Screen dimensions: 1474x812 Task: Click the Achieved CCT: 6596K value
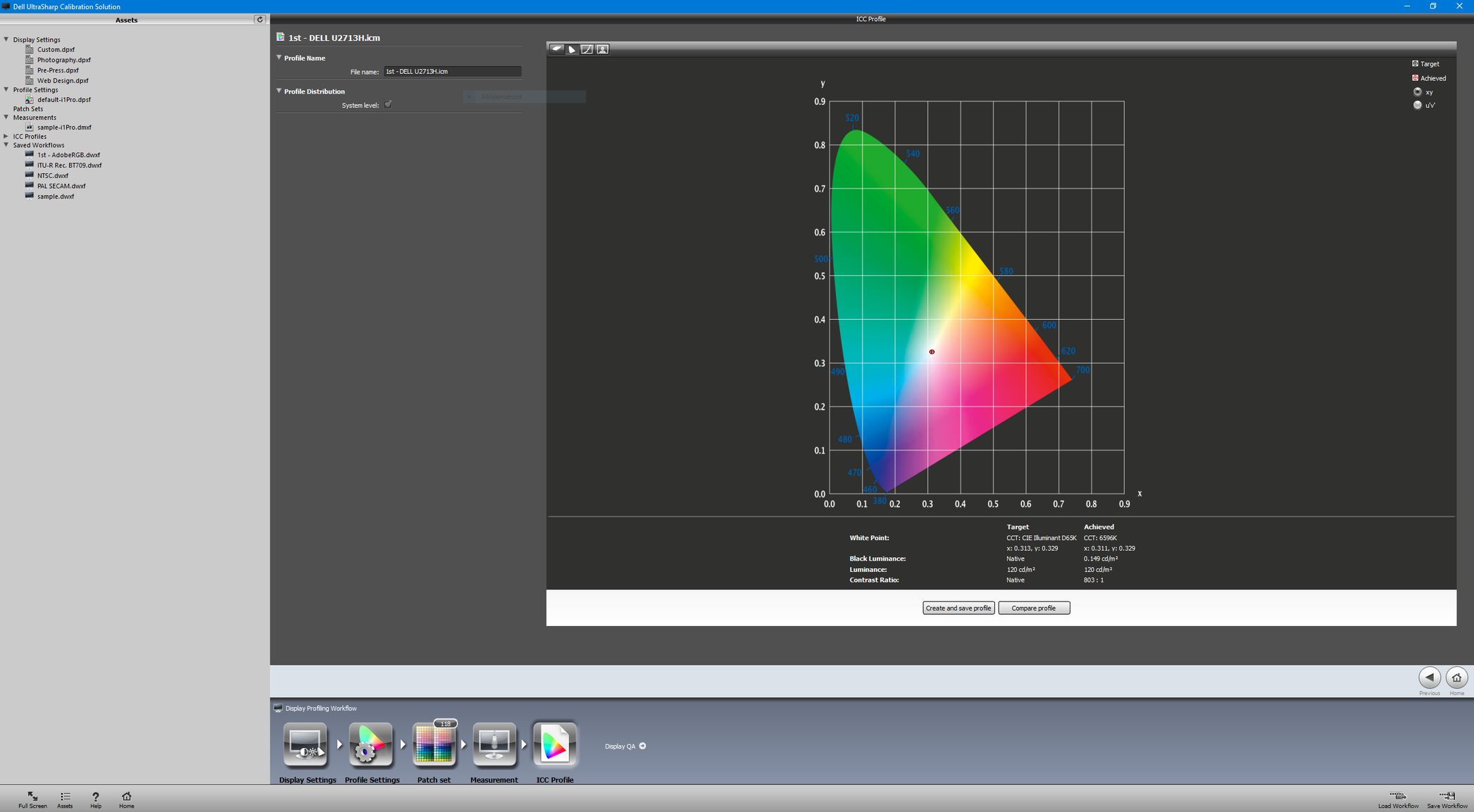[x=1100, y=538]
